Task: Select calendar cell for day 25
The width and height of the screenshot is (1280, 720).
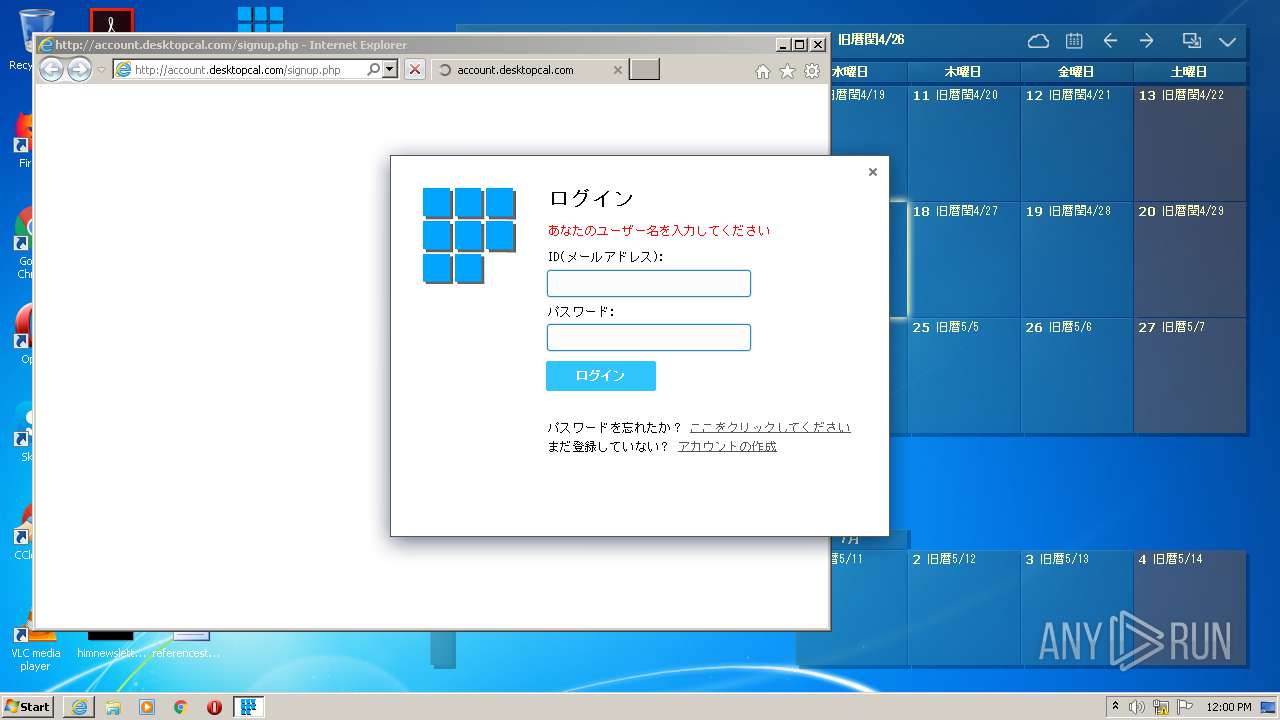Action: tap(964, 375)
